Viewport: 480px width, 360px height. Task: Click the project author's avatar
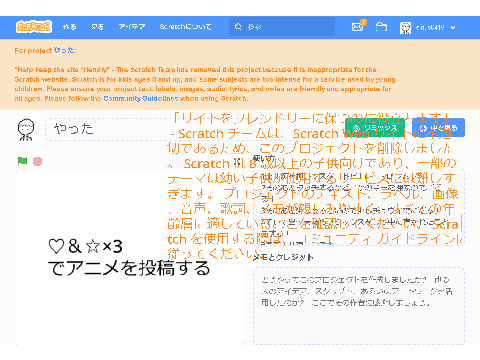(26, 129)
